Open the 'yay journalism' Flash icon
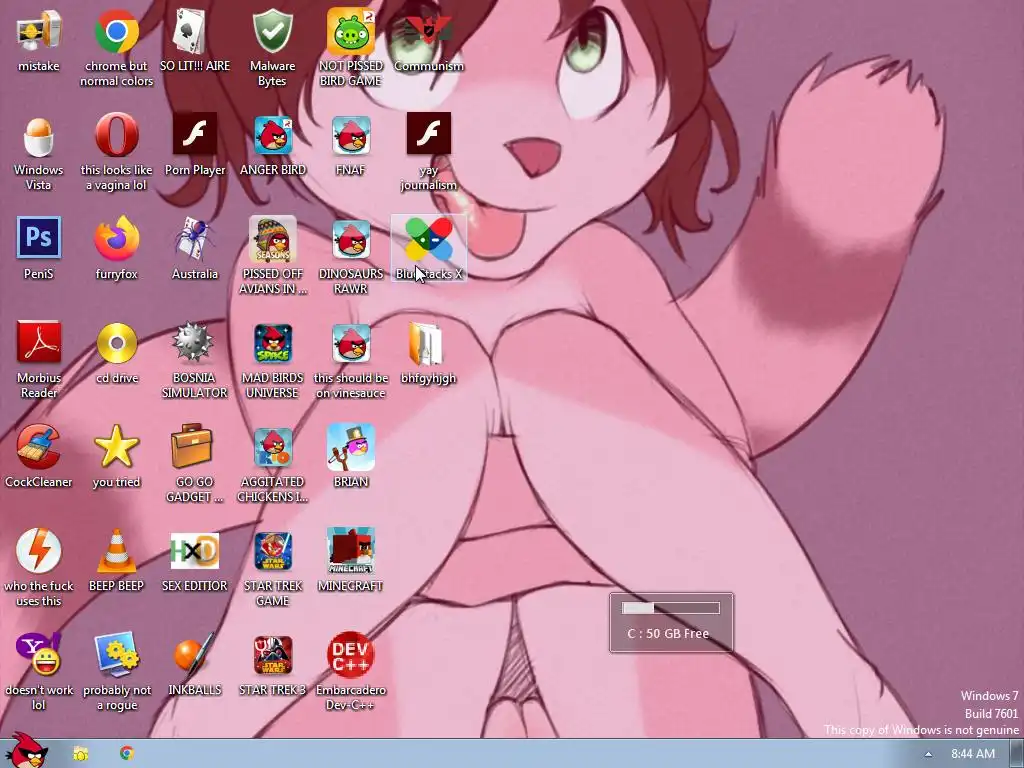 click(x=428, y=134)
